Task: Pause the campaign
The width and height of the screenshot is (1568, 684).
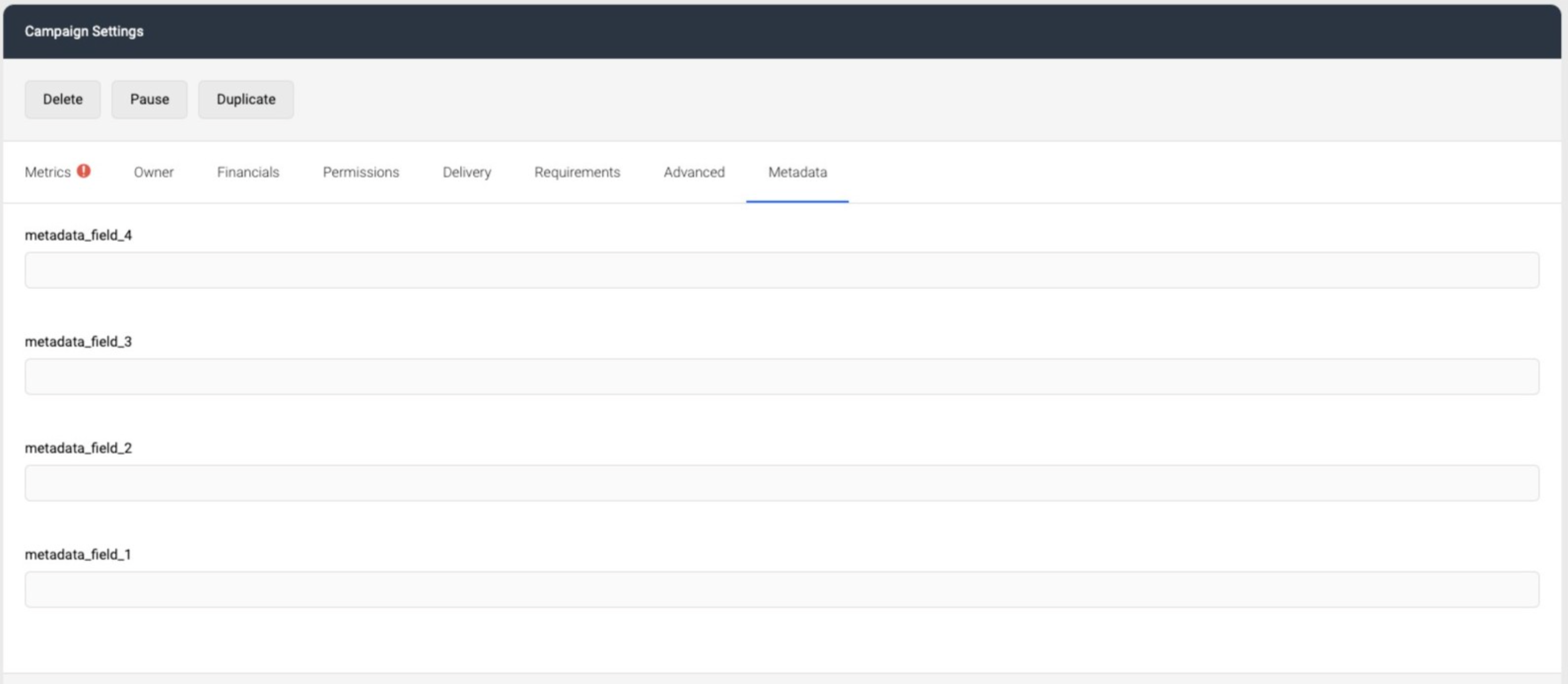Action: tap(149, 99)
